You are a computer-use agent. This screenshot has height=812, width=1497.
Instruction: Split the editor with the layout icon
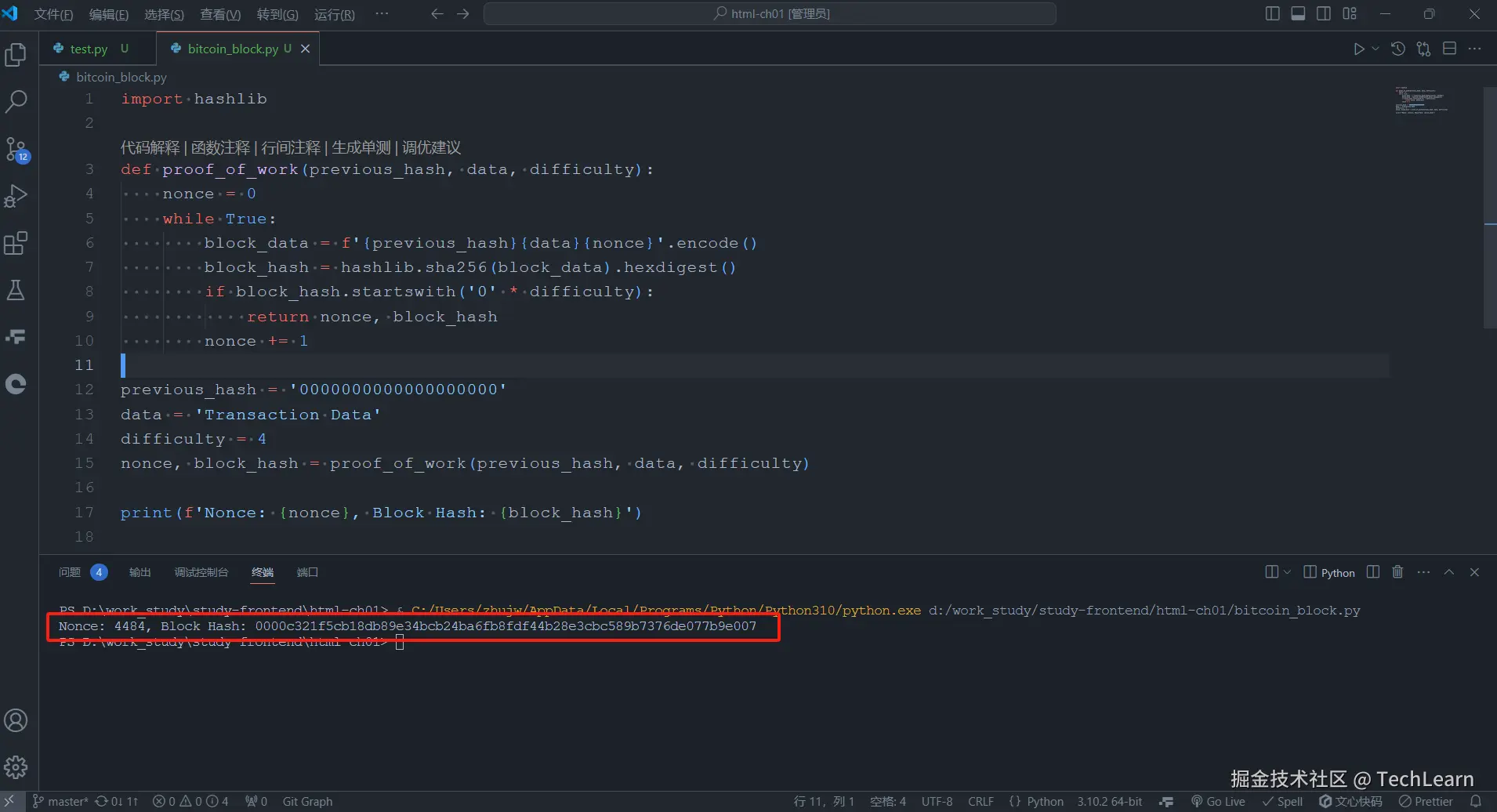1450,49
